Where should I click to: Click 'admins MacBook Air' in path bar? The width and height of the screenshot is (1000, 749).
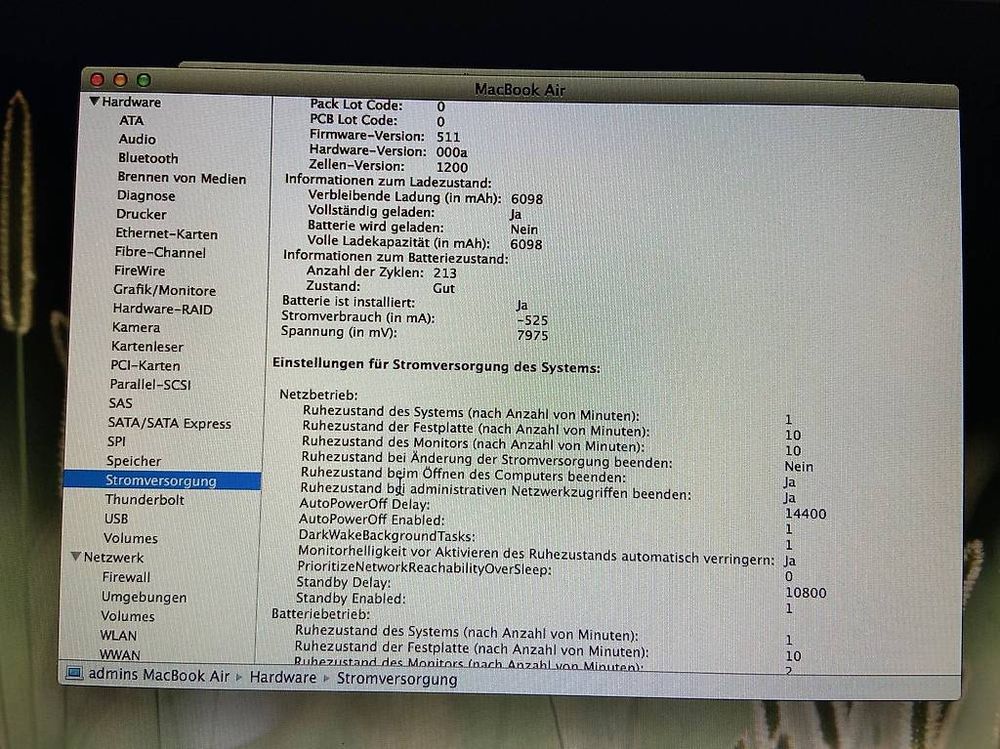(159, 675)
